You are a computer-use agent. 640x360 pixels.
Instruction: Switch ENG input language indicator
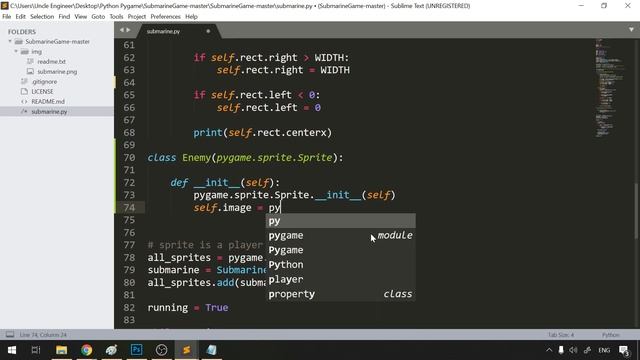click(604, 350)
